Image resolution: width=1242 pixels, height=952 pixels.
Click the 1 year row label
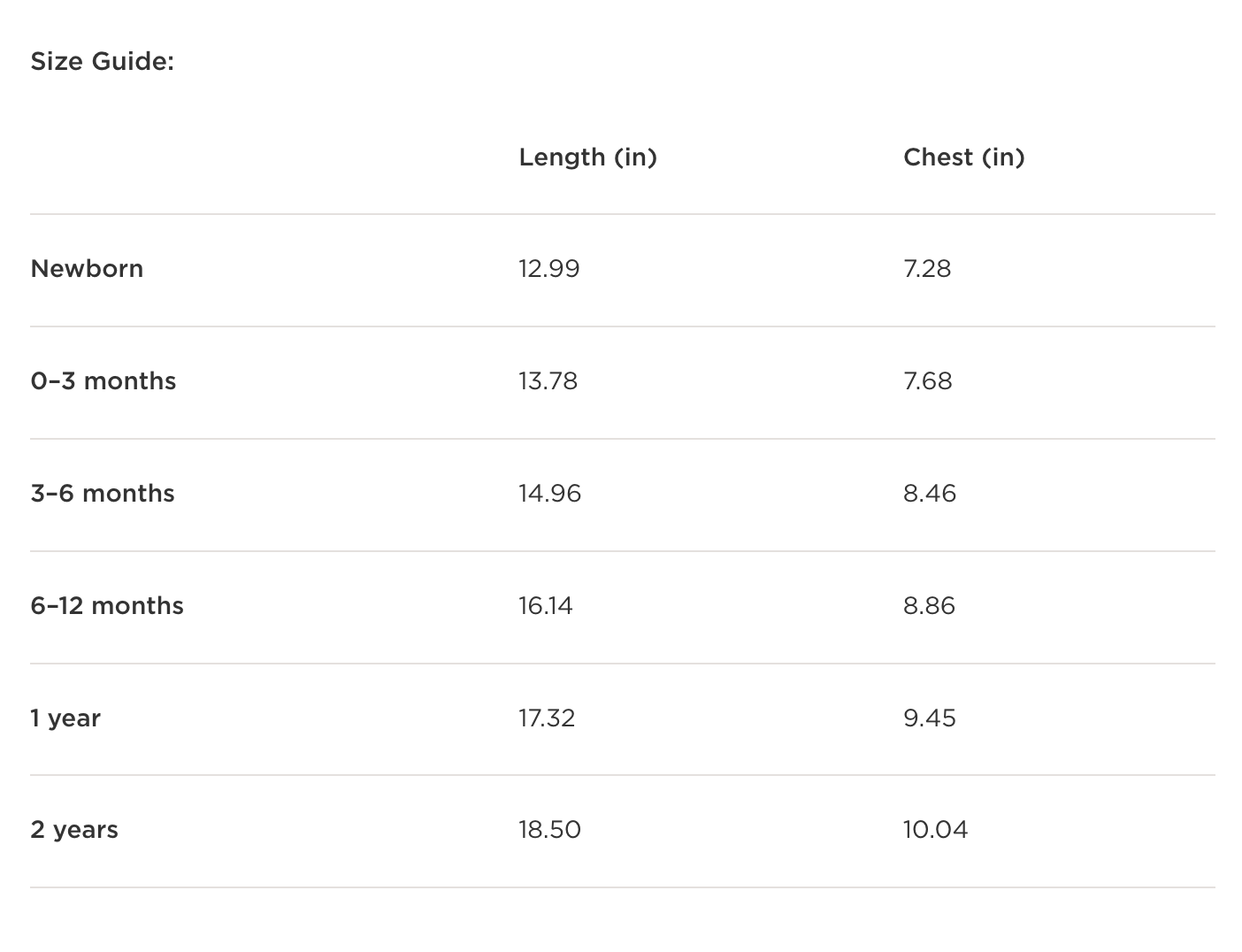click(x=65, y=718)
